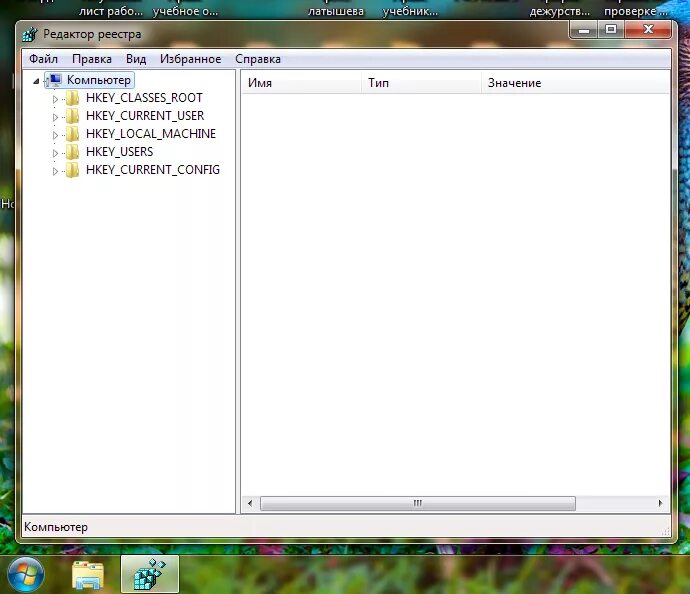Click the Значение column header
The height and width of the screenshot is (594, 690).
[x=576, y=83]
